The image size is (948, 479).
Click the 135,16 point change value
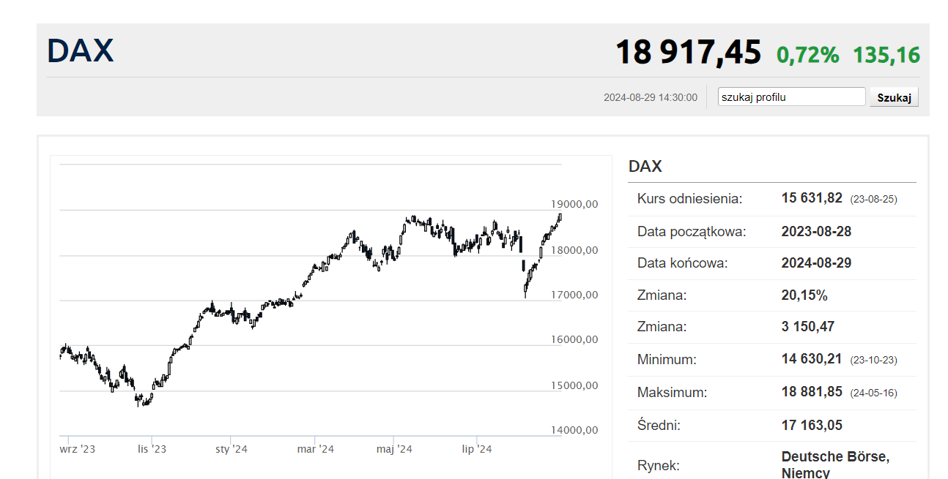[x=886, y=55]
